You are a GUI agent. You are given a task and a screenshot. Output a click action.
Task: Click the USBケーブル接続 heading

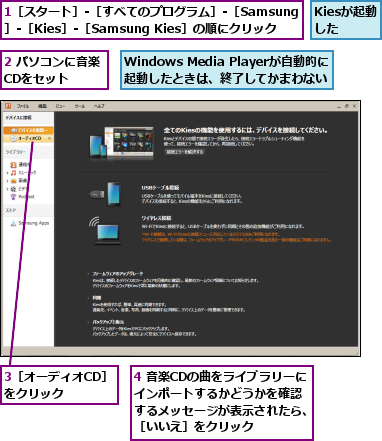(x=160, y=188)
